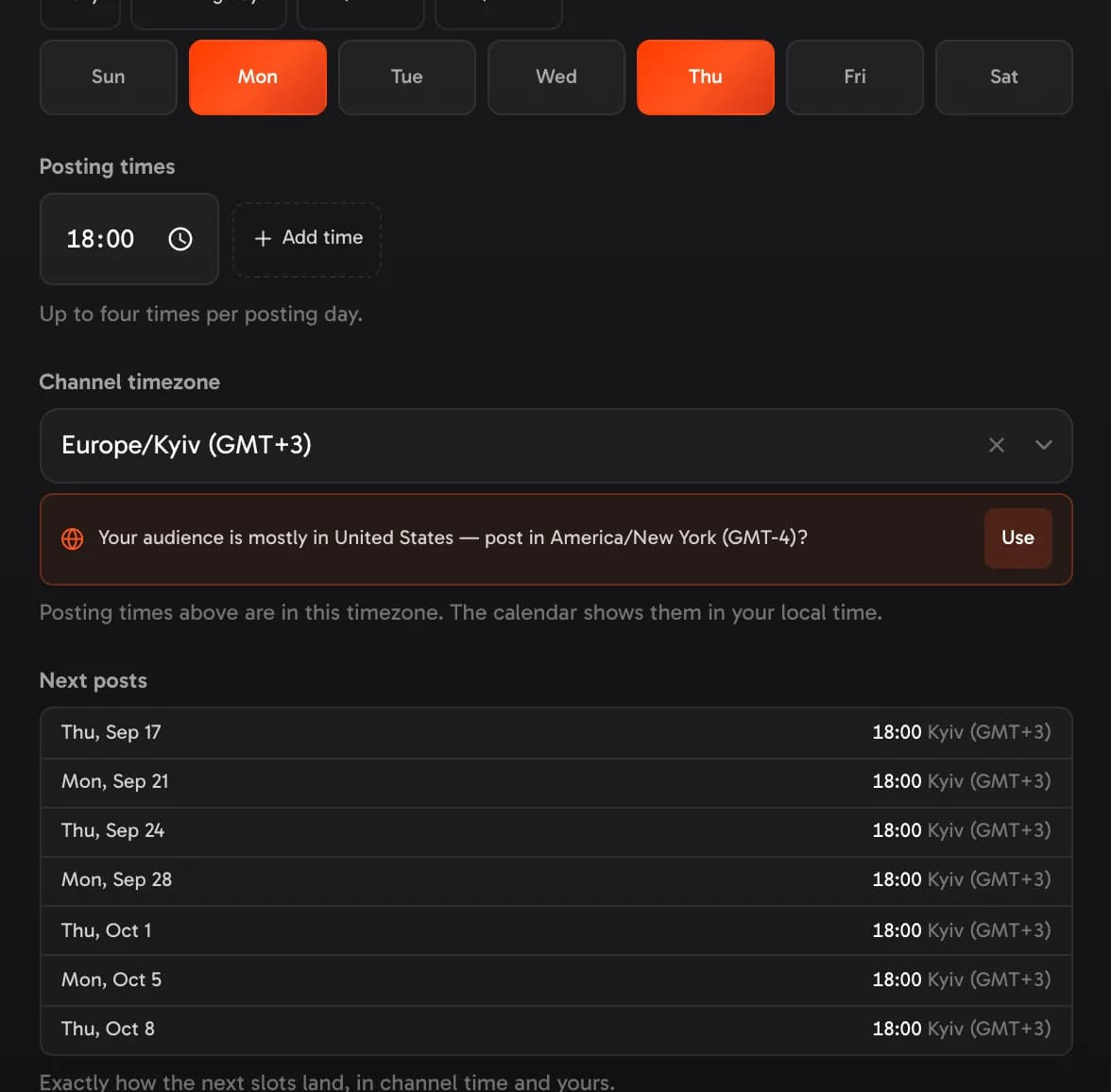Image resolution: width=1111 pixels, height=1092 pixels.
Task: Open the Europe/Kyiv timezone combo box
Action: tap(556, 445)
